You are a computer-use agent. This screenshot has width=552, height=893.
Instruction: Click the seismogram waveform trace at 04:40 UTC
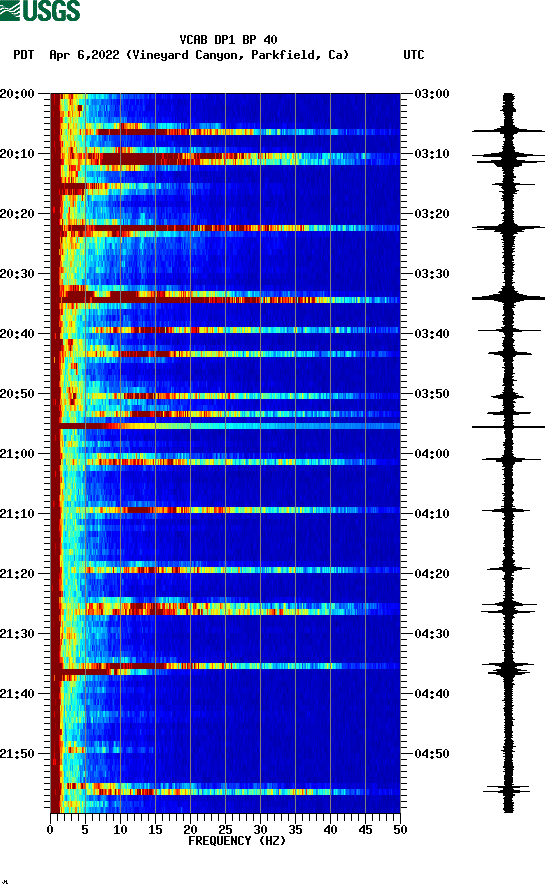[x=508, y=694]
